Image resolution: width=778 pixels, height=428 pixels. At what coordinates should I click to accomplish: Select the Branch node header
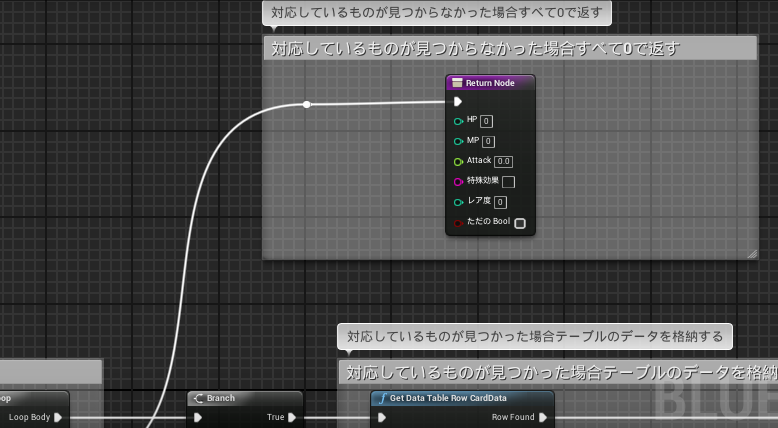tap(245, 398)
